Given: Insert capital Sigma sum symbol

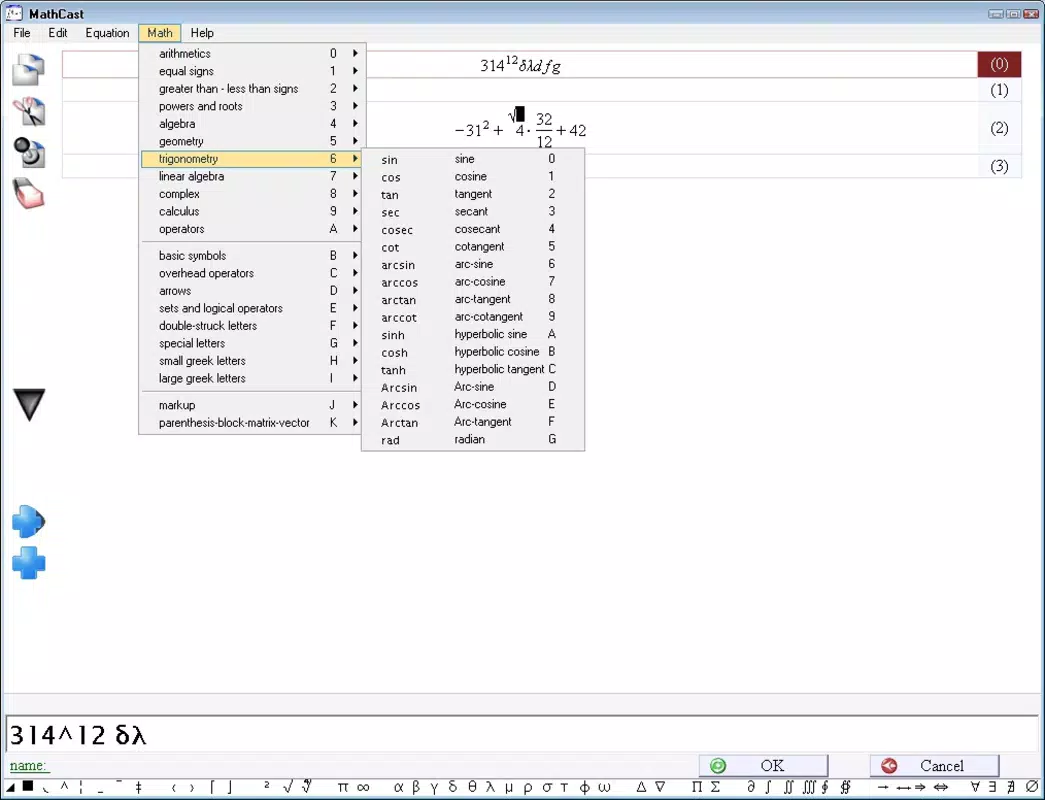Looking at the screenshot, I should pos(715,787).
